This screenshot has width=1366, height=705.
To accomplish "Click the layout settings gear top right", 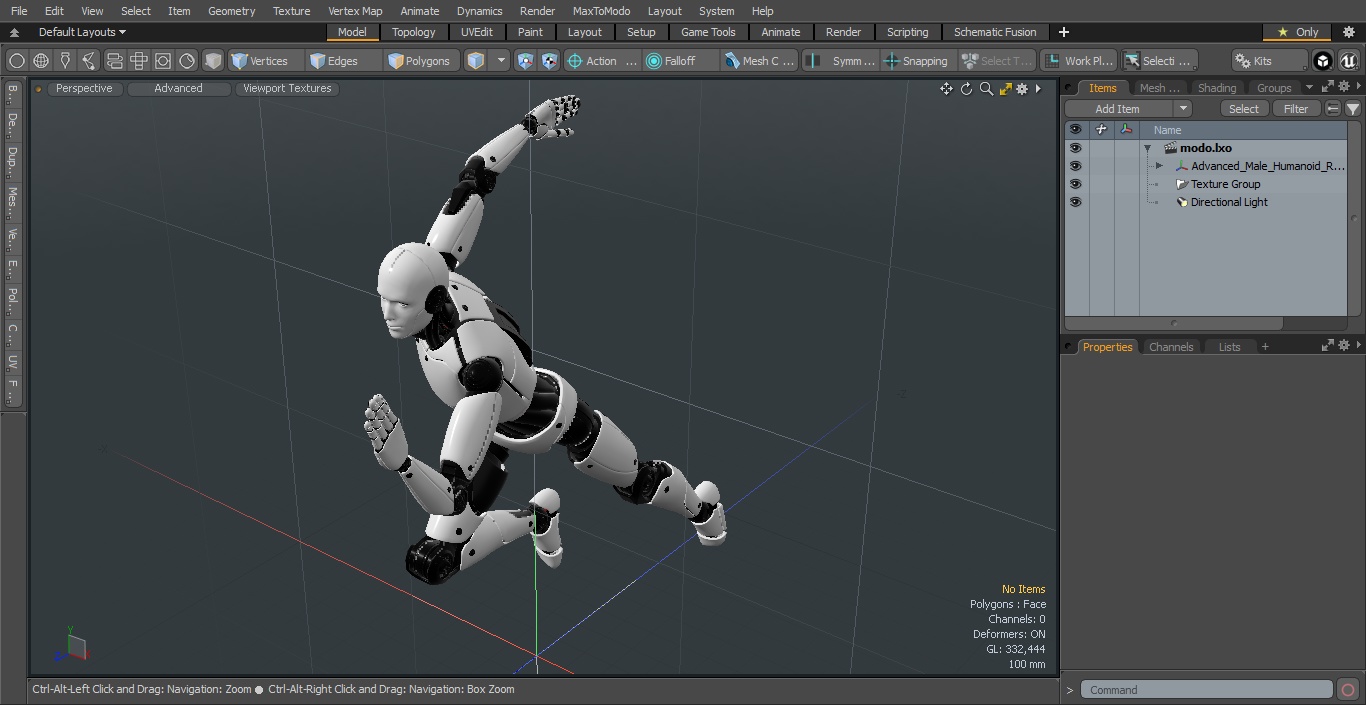I will (x=1348, y=32).
